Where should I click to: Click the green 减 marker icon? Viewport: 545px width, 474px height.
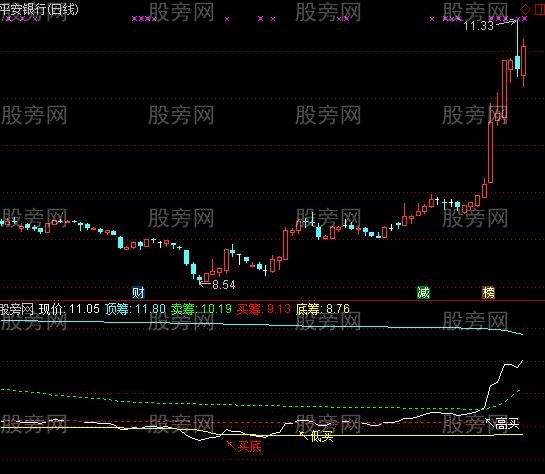423,293
